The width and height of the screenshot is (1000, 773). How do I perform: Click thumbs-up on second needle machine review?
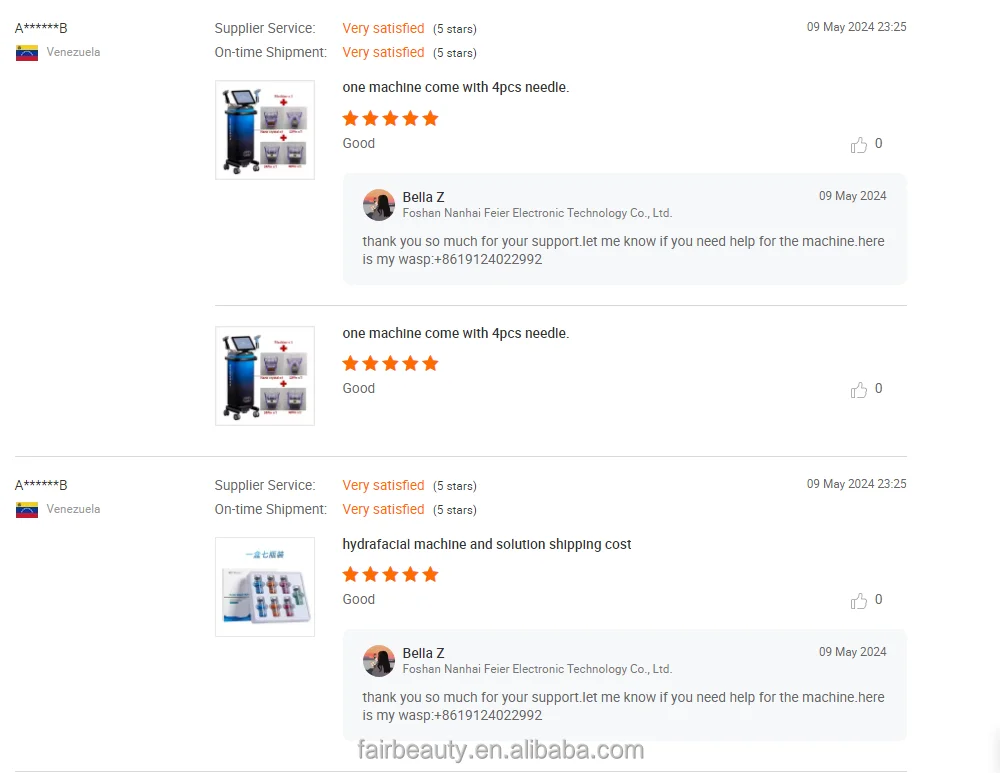click(x=858, y=390)
